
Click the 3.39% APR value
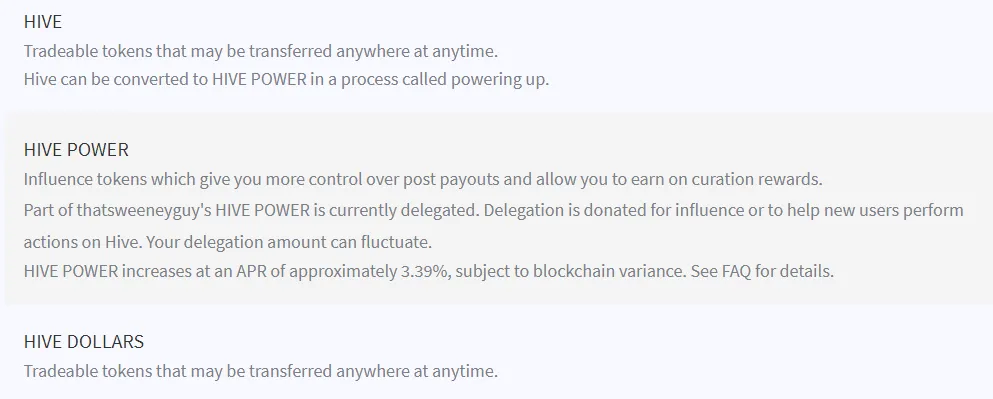click(426, 272)
